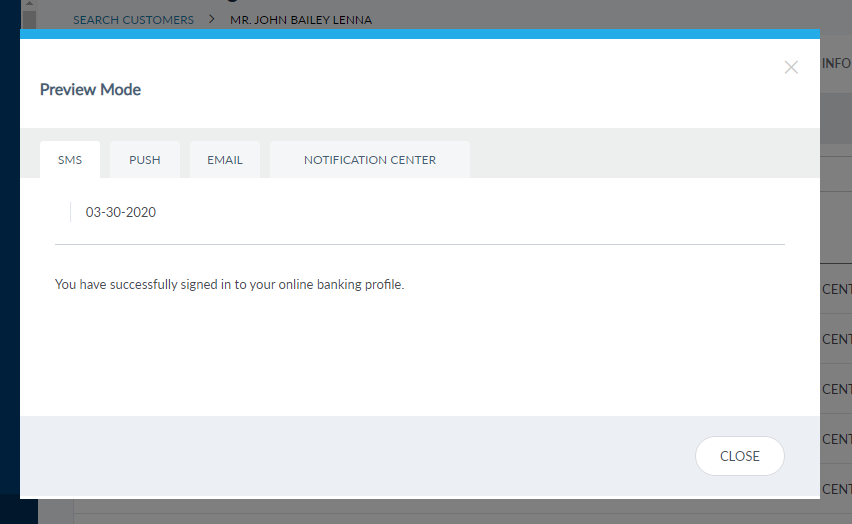
Task: Click the blue bar atop the dialog
Action: coord(420,34)
